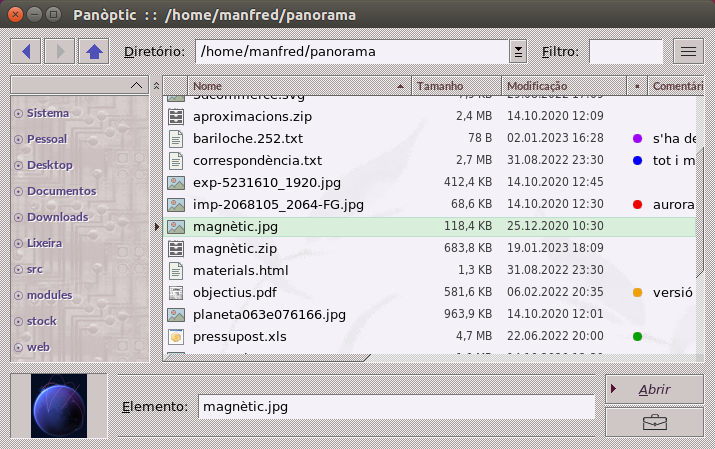This screenshot has width=715, height=449.
Task: Open Lixeira in the sidebar
Action: [44, 243]
